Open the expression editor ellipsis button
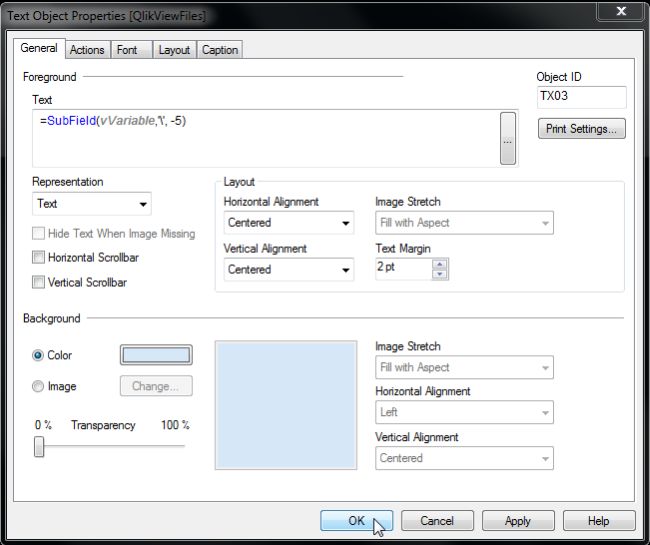650x545 pixels. 508,138
